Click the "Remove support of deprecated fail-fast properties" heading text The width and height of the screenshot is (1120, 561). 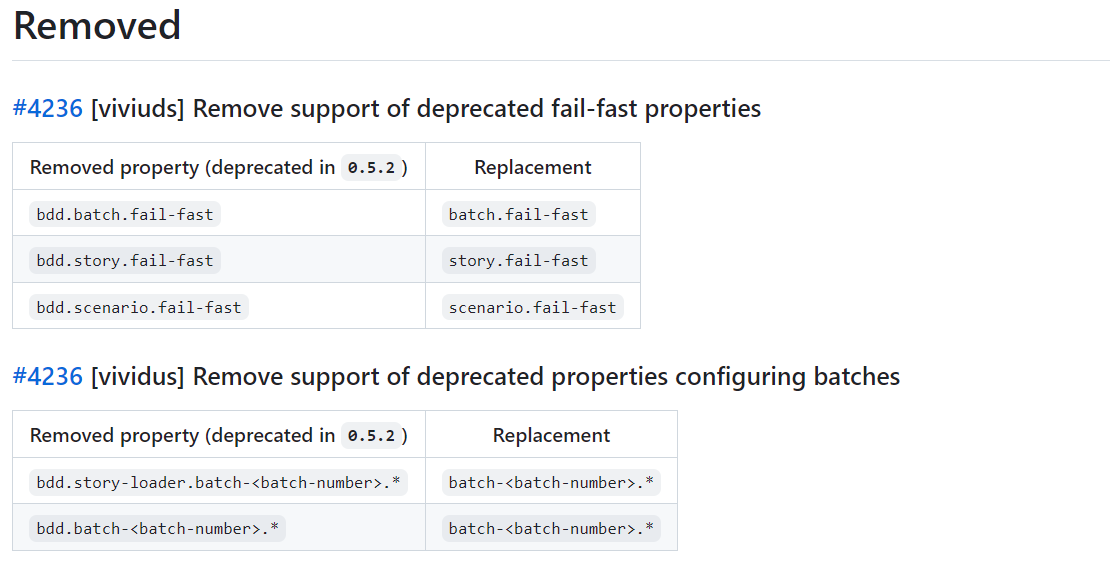coord(476,108)
